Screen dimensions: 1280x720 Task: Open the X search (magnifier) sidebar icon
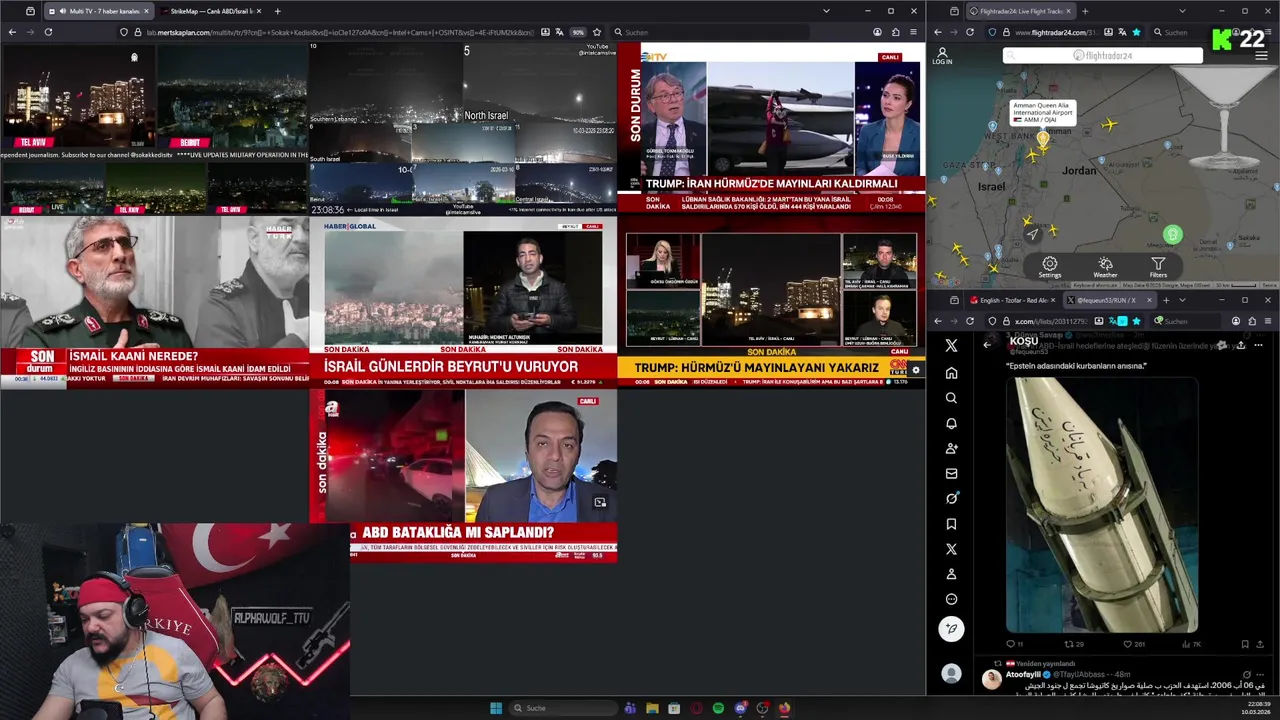(x=951, y=398)
